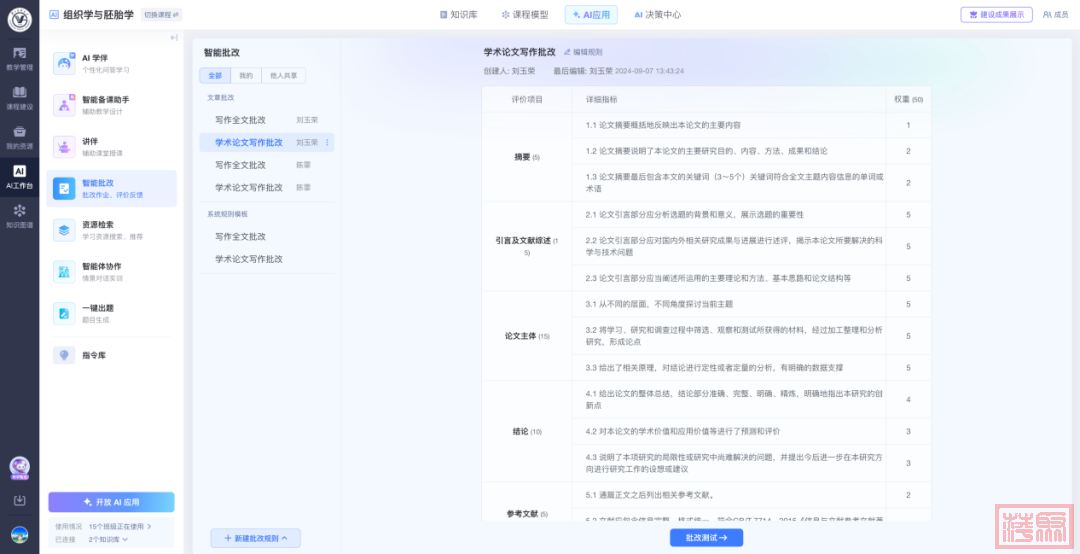Open the 教学管理 sidebar icon
1080x554 pixels.
pos(19,58)
